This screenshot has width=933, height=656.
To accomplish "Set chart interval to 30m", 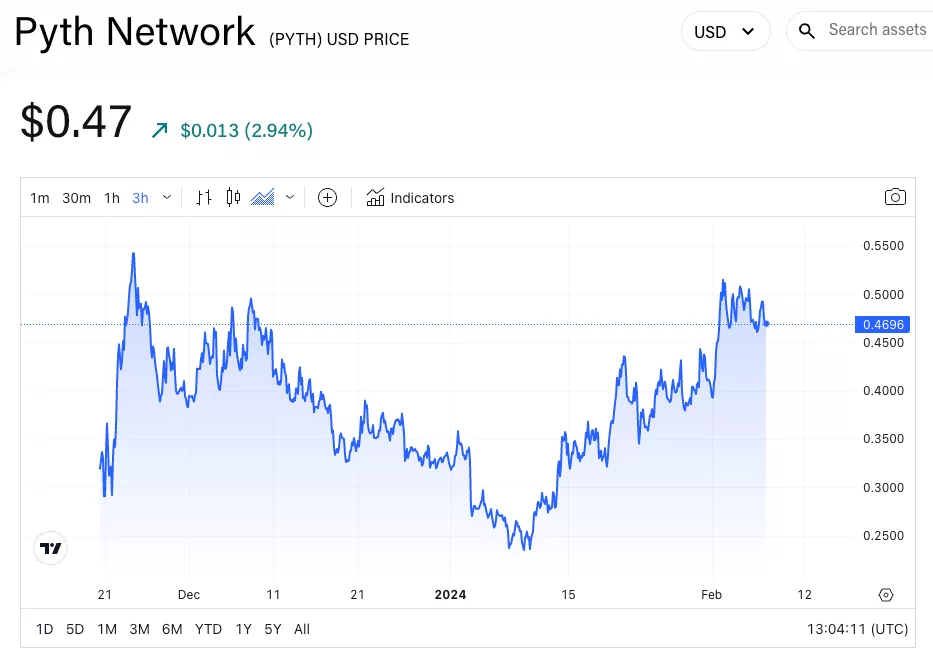I will (76, 198).
